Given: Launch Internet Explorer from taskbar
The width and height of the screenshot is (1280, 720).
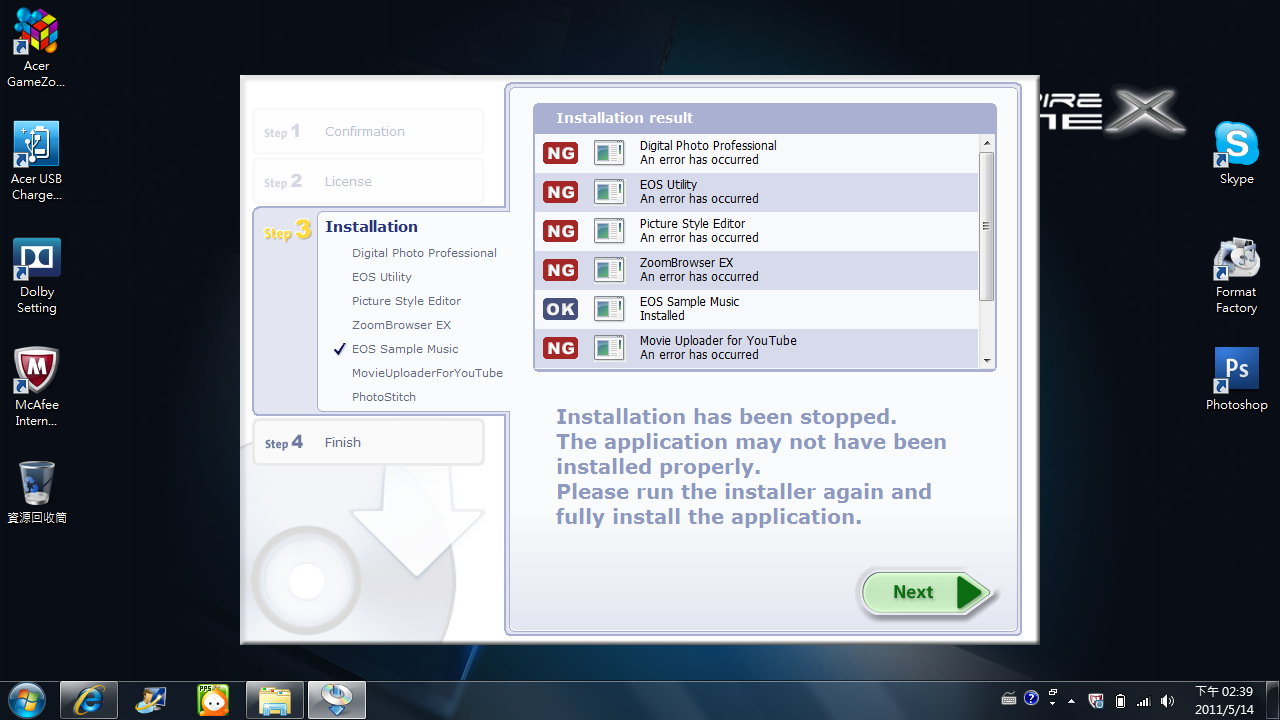Looking at the screenshot, I should click(89, 700).
